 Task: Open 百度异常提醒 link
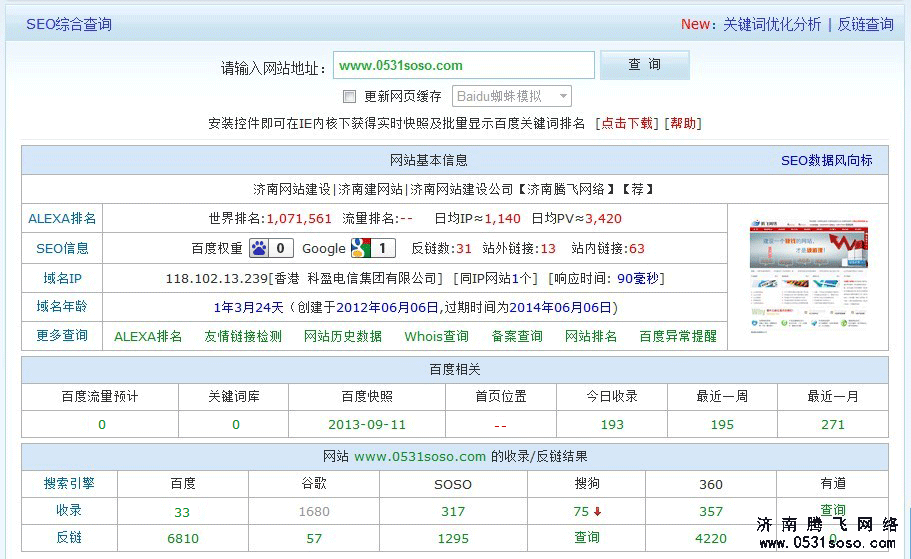point(678,336)
